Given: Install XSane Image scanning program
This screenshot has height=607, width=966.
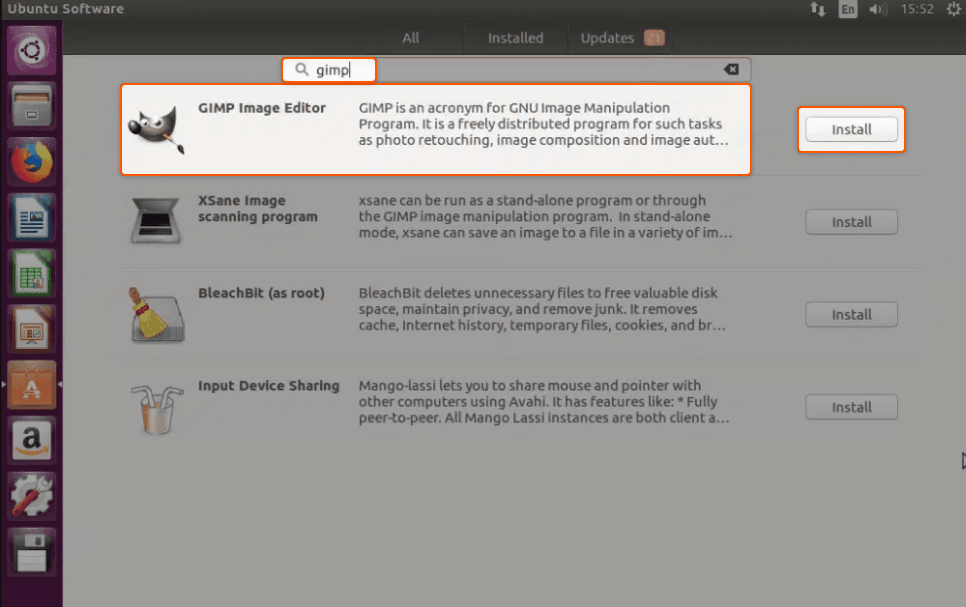Looking at the screenshot, I should [851, 222].
